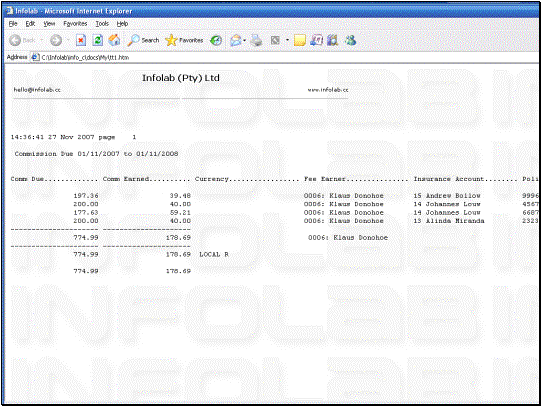Open the History icon
Screen dimensions: 541x406
216,41
